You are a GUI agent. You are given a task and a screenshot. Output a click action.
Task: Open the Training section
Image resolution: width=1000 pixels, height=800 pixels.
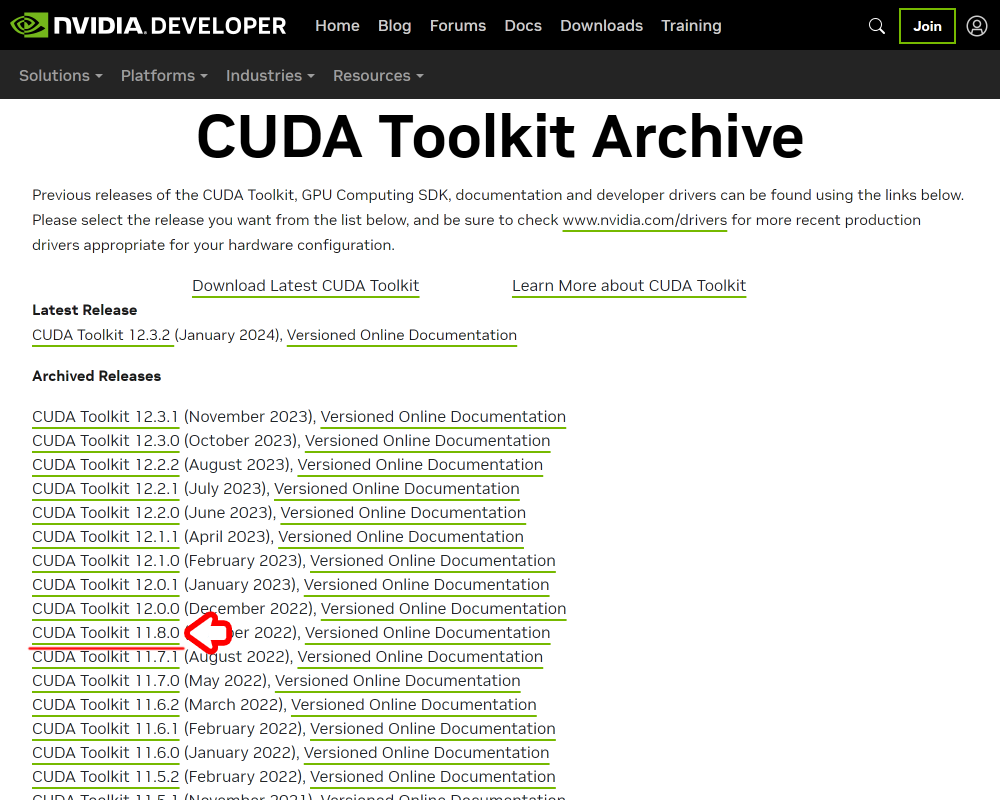(691, 26)
